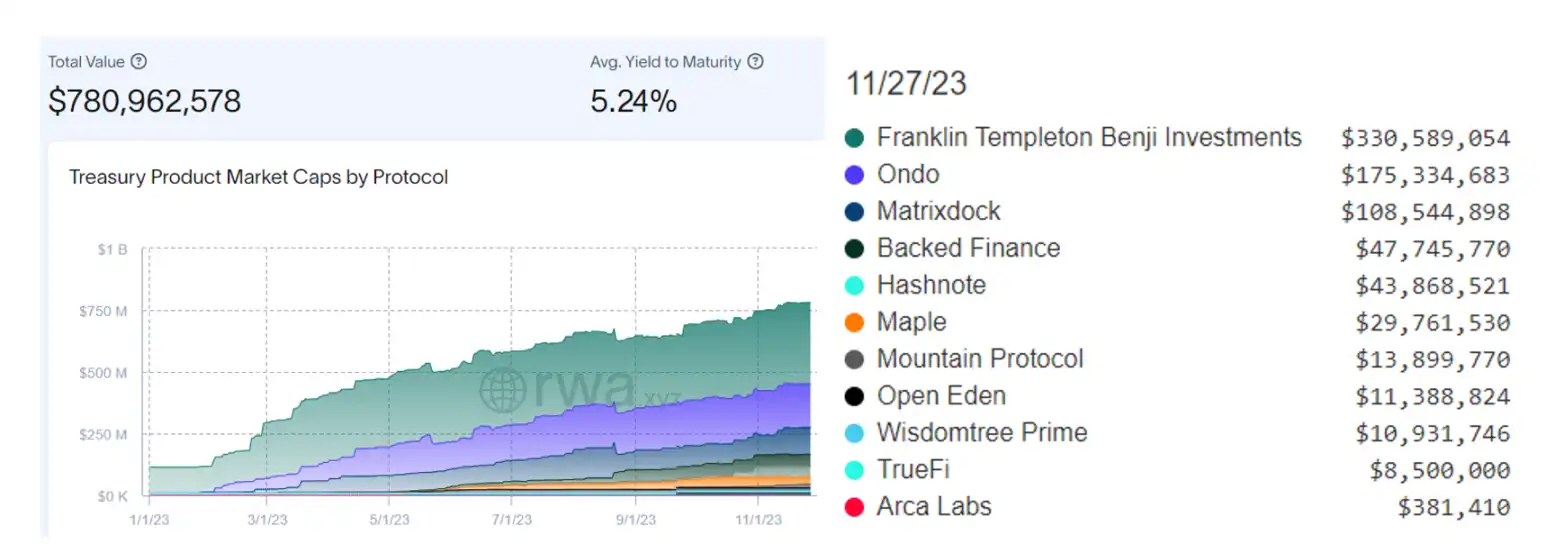Click the Treasury Product Market Caps chart title
Screen dimensions: 1546x553
click(x=258, y=178)
